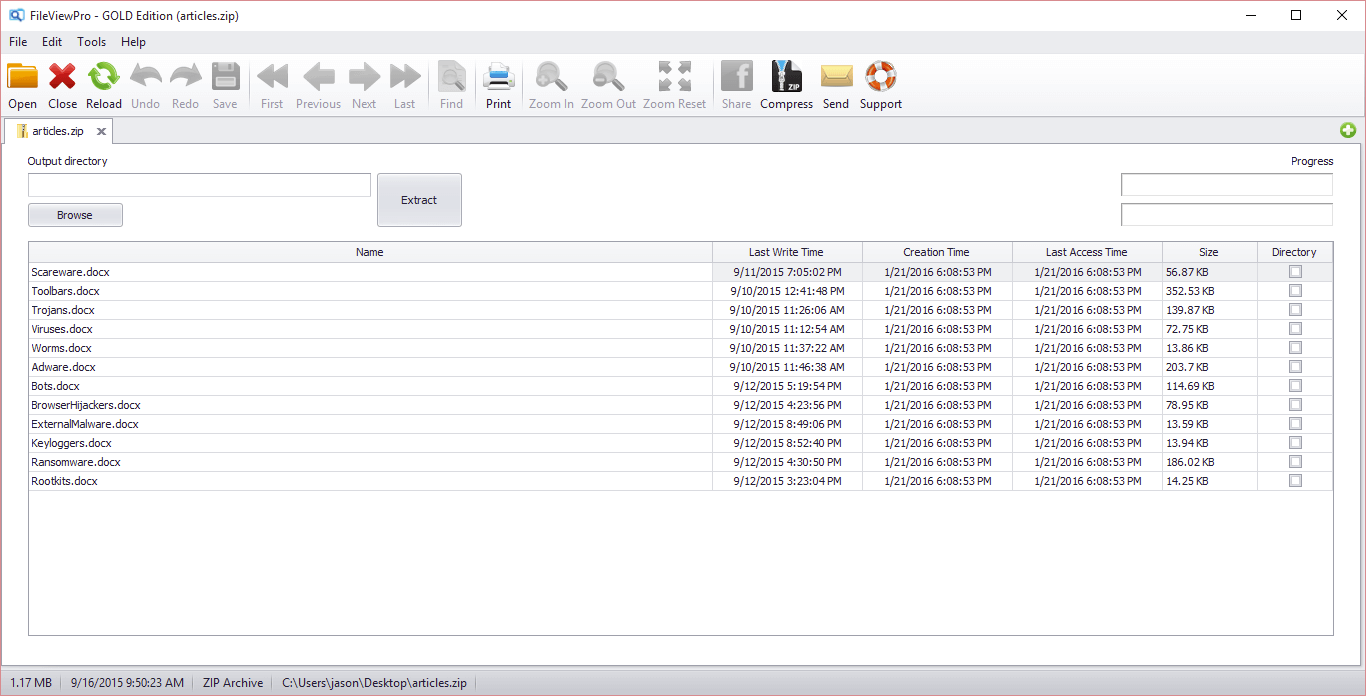
Task: Select the Ransomware.docx file name
Action: (76, 462)
